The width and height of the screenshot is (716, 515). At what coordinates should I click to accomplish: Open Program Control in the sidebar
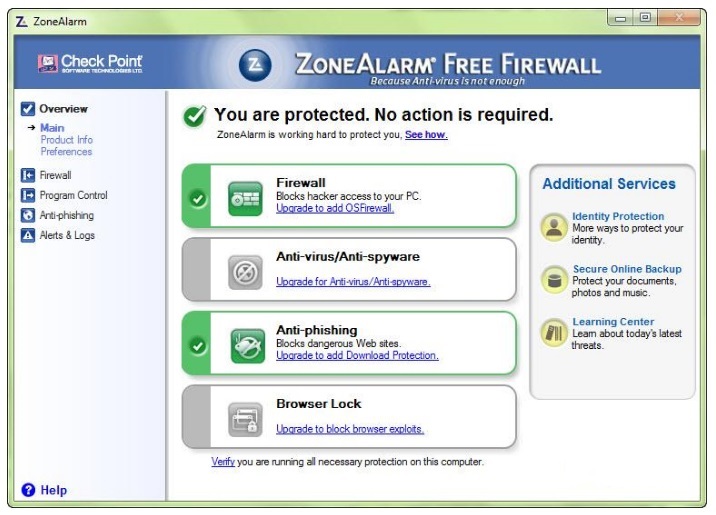(73, 195)
